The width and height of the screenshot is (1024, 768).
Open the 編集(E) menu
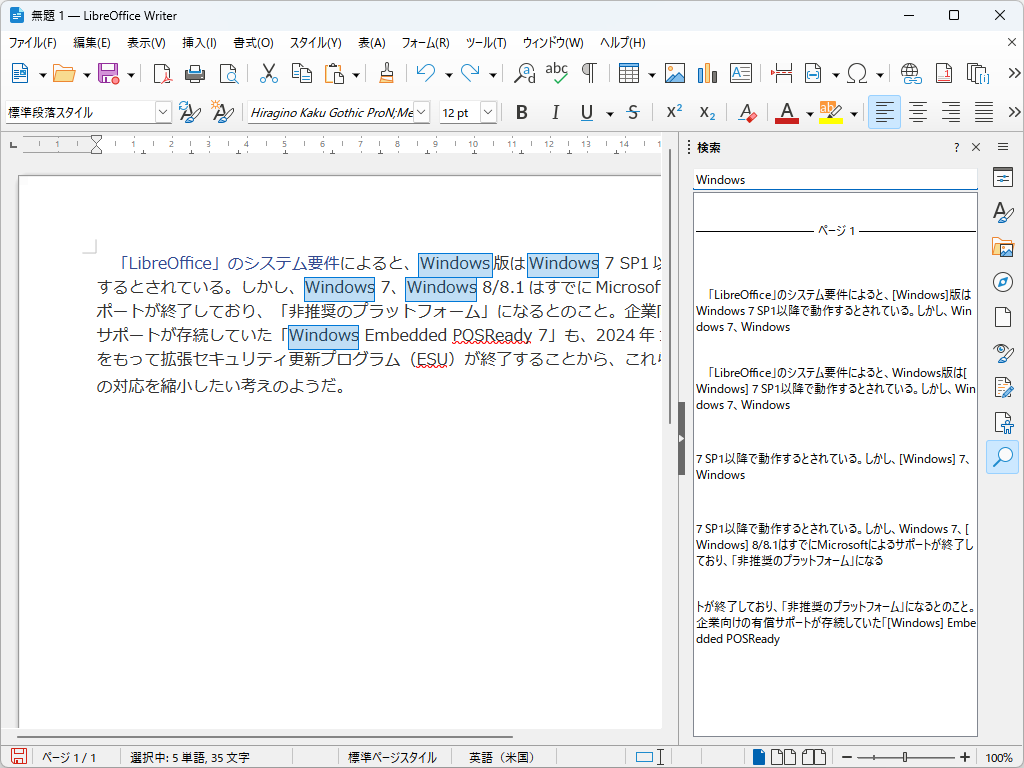pos(91,43)
